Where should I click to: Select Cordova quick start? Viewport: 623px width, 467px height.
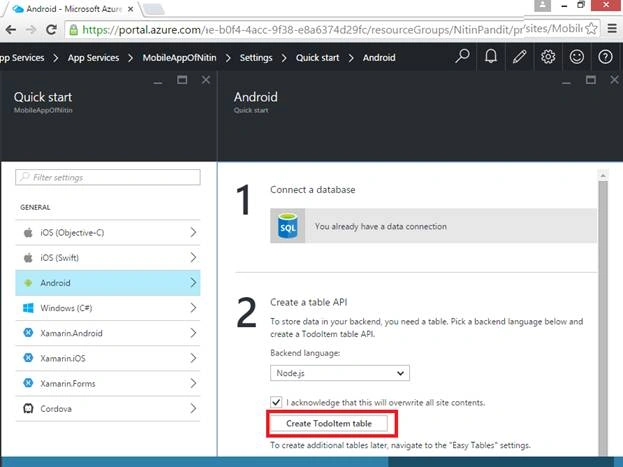tap(108, 408)
